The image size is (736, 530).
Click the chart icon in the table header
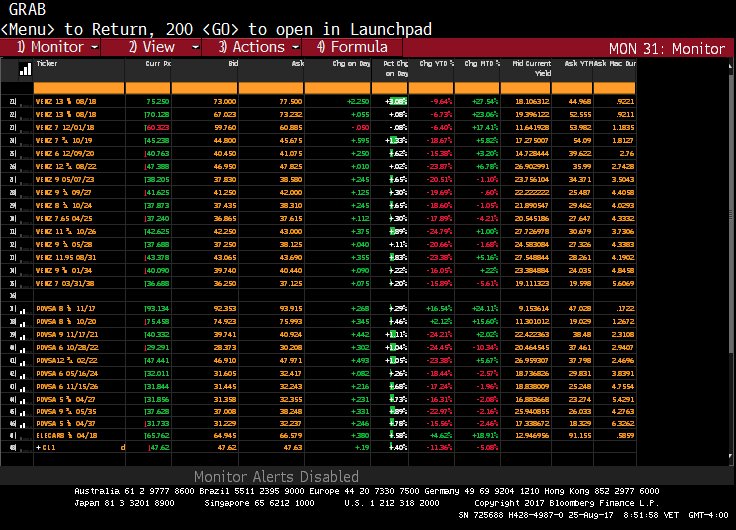pos(25,69)
